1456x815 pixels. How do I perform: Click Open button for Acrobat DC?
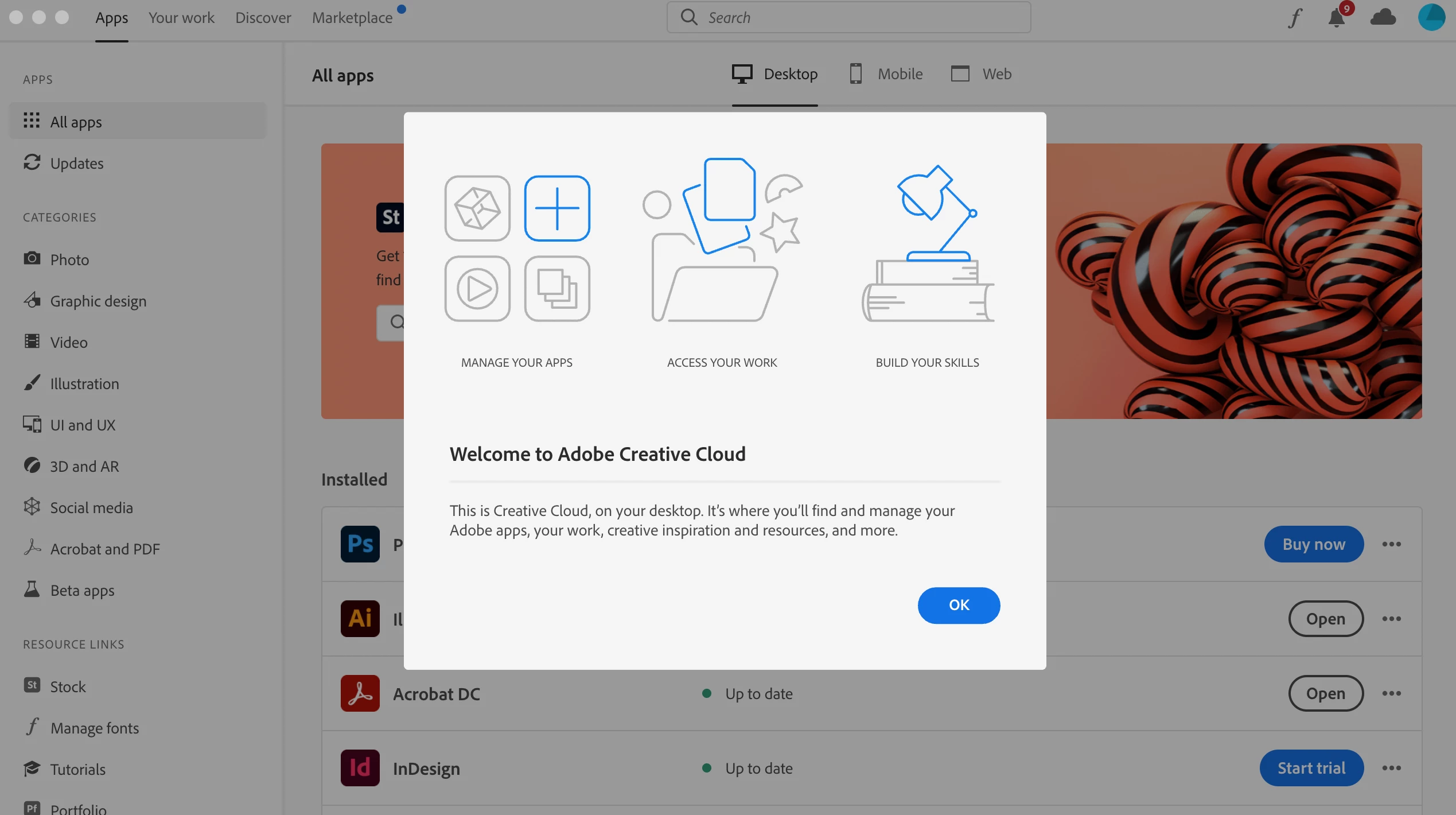[1325, 693]
